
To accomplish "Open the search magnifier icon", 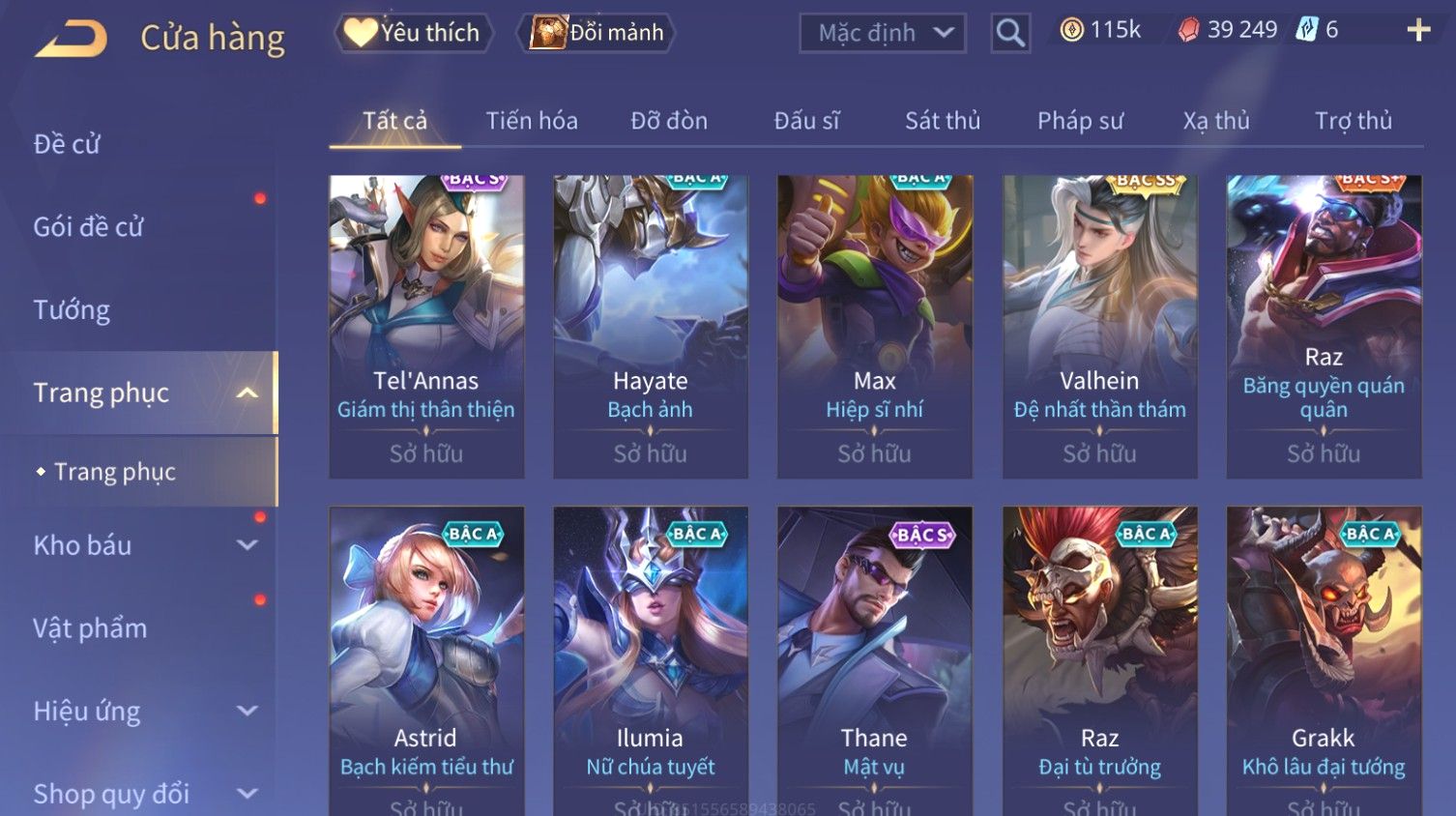I will (1010, 33).
